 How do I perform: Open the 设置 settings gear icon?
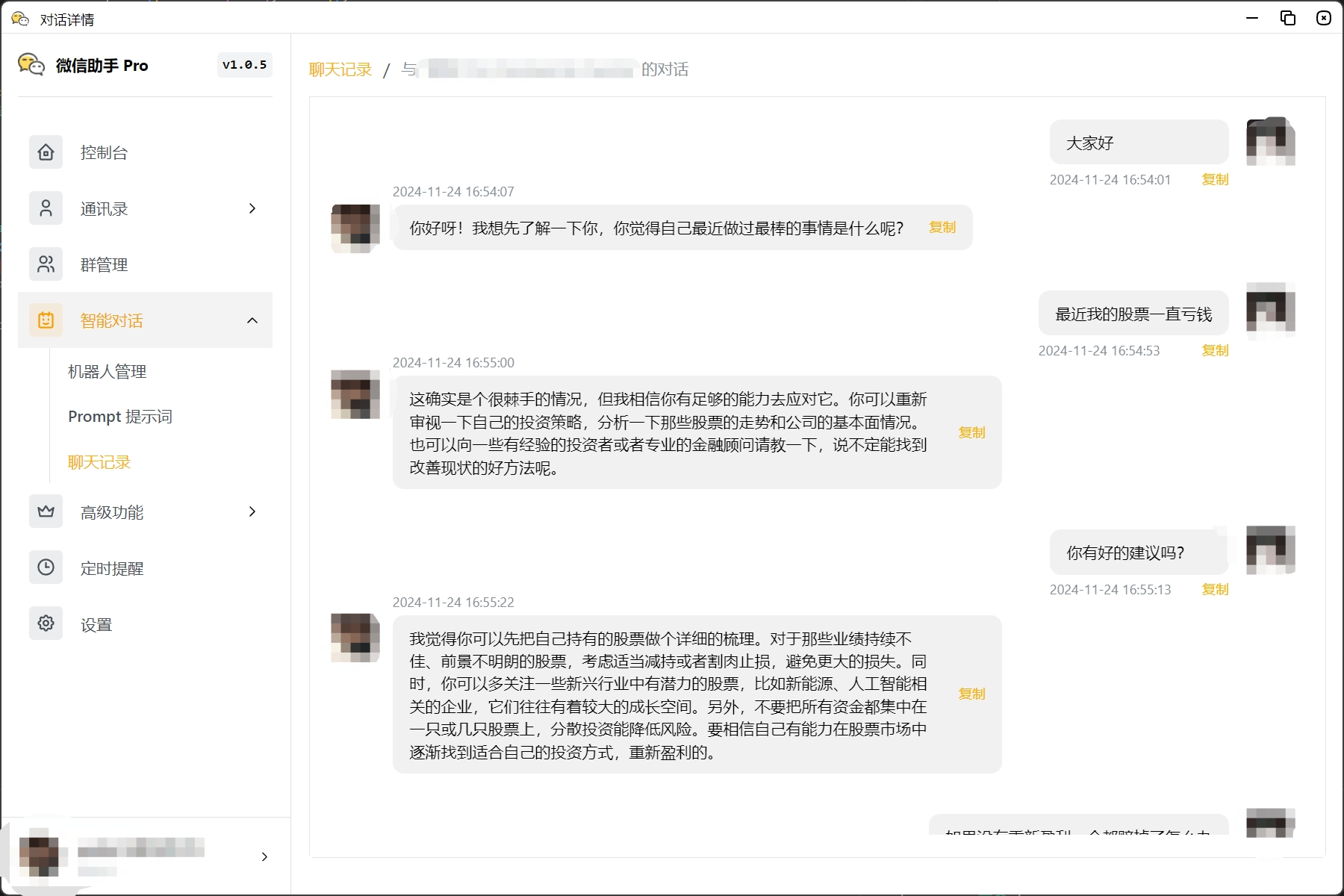46,623
